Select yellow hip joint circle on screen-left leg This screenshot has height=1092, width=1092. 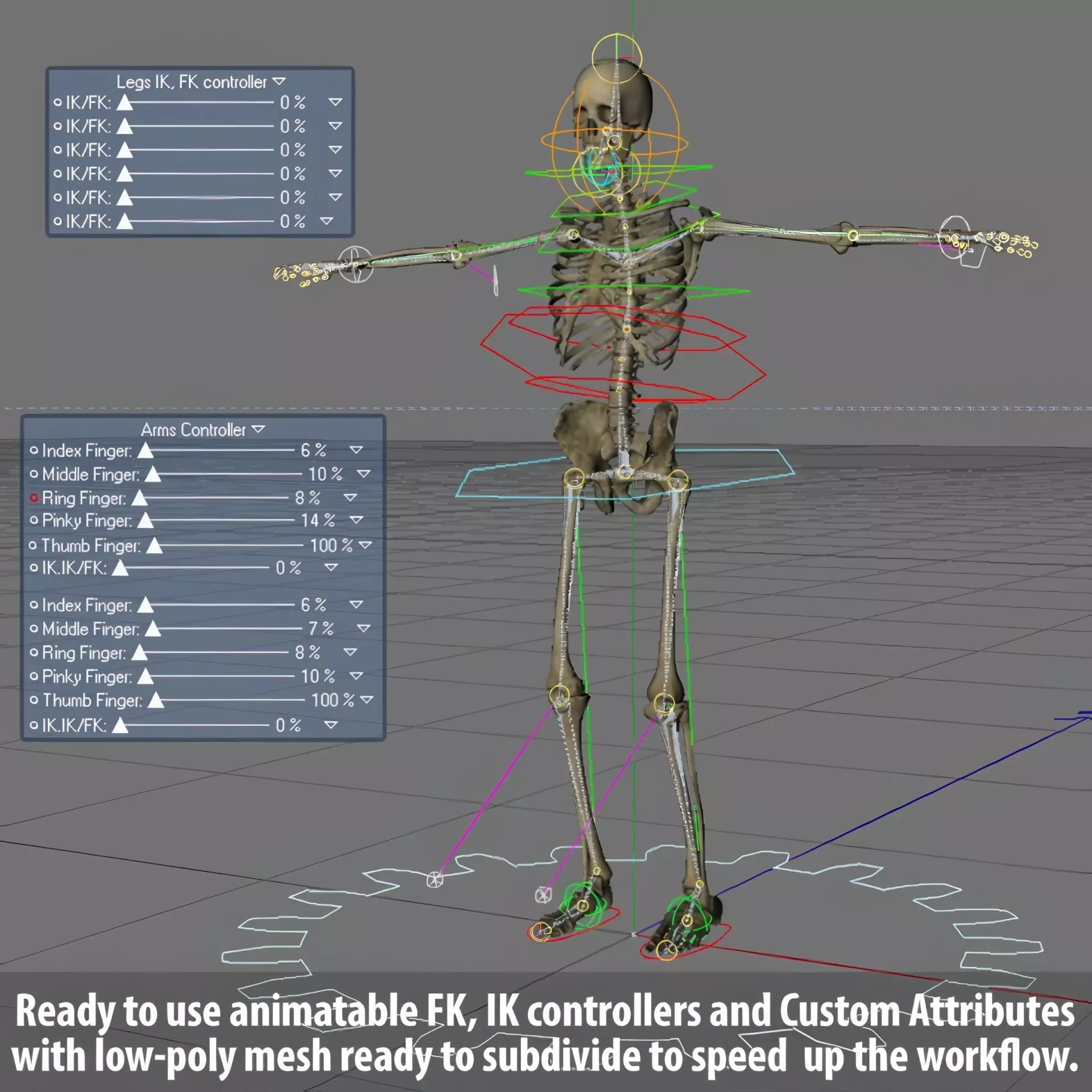574,479
